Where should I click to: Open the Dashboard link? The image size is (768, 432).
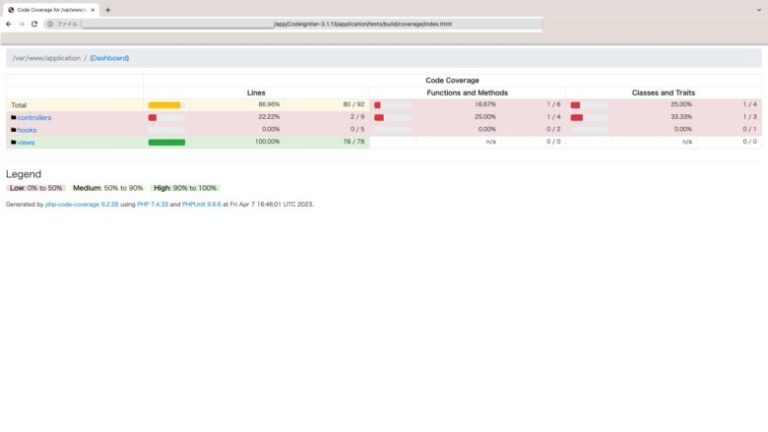point(109,58)
